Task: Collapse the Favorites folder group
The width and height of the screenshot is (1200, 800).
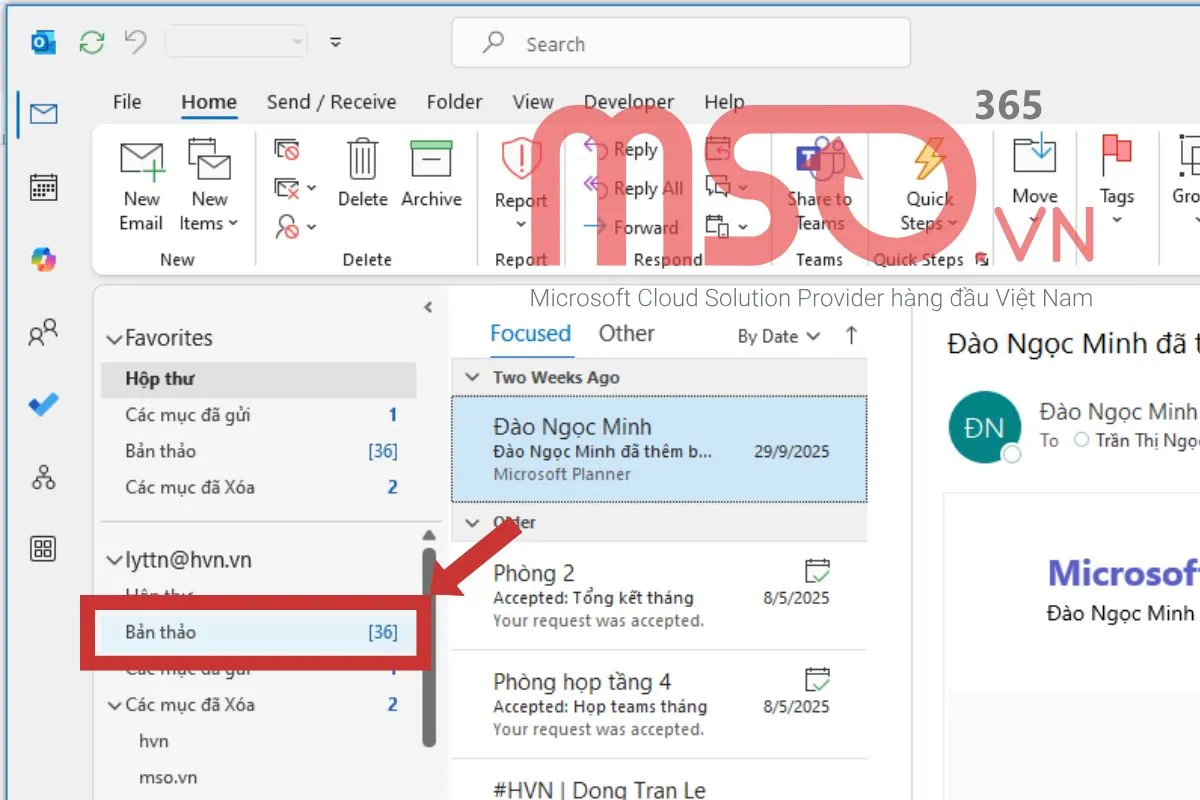Action: (x=114, y=340)
